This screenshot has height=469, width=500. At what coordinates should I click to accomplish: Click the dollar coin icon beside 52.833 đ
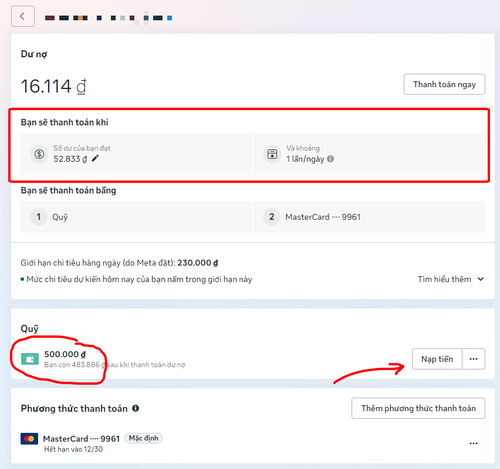(39, 154)
